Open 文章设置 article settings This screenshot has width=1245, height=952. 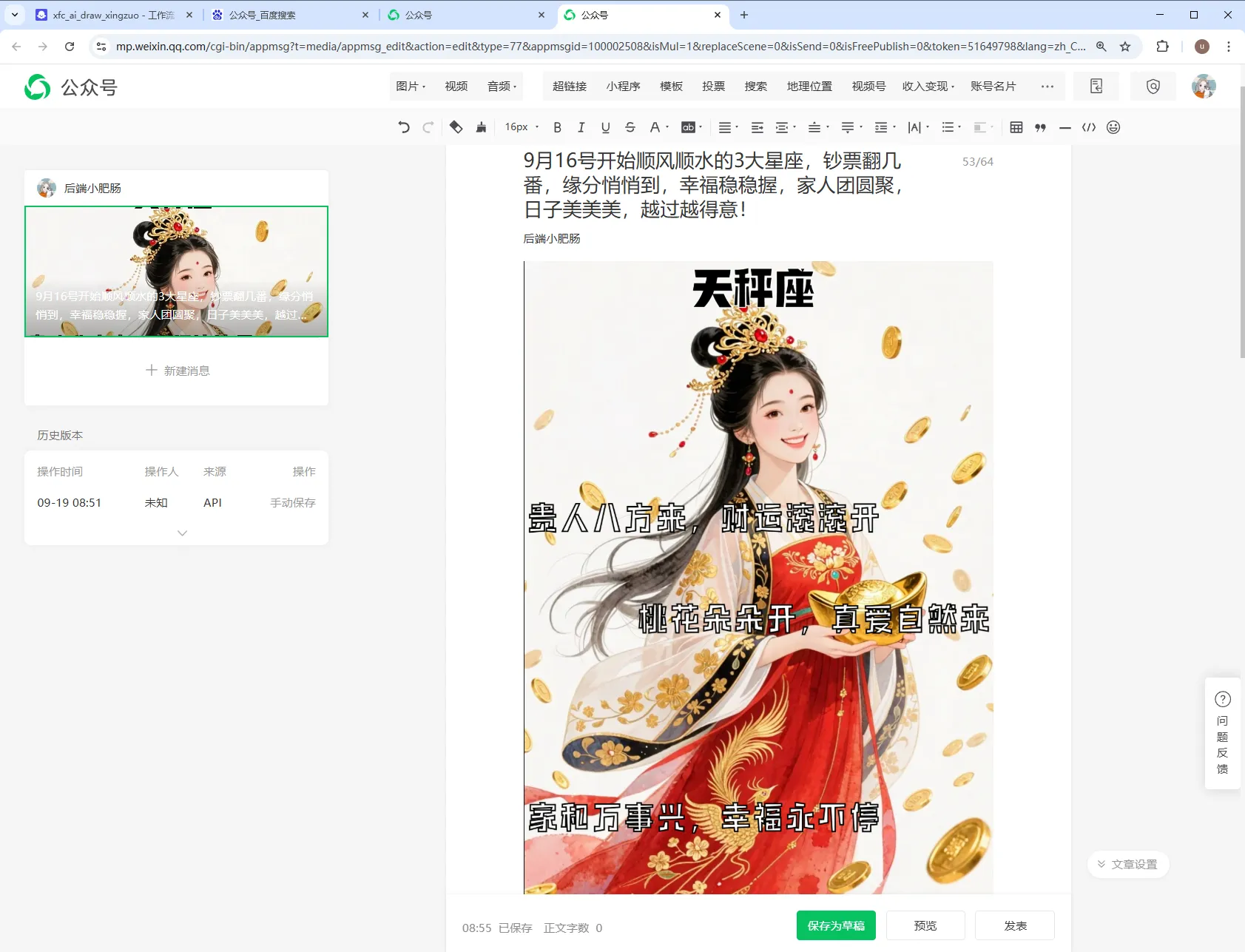pos(1128,865)
